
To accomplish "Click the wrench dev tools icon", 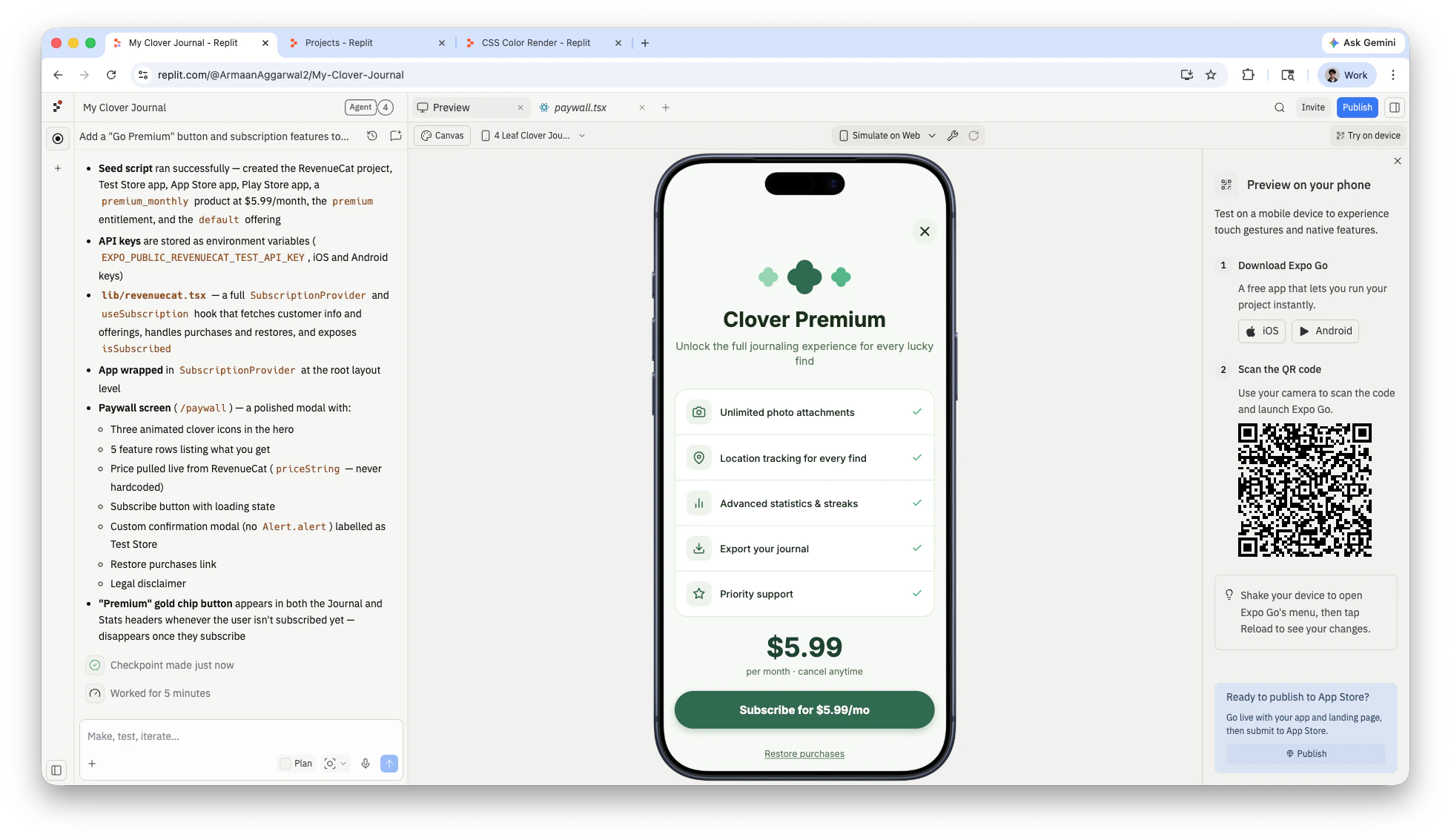I will click(x=953, y=136).
